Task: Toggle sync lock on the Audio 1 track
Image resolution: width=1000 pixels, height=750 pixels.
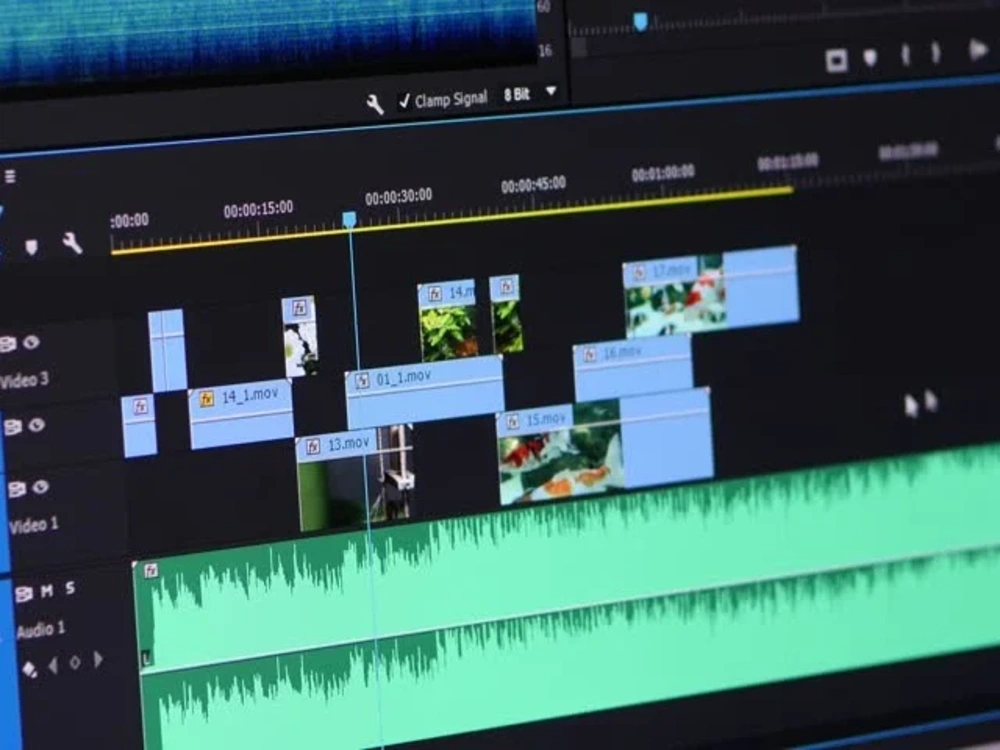Action: click(24, 594)
